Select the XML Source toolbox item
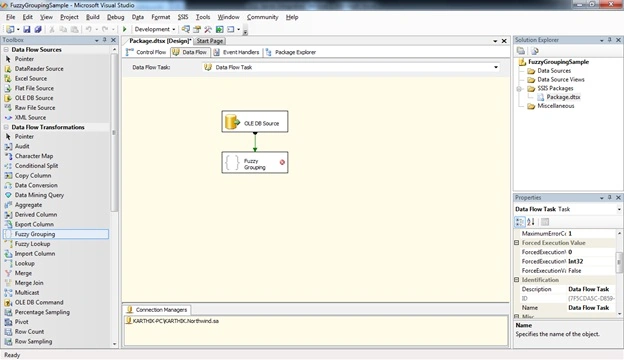 coord(30,117)
